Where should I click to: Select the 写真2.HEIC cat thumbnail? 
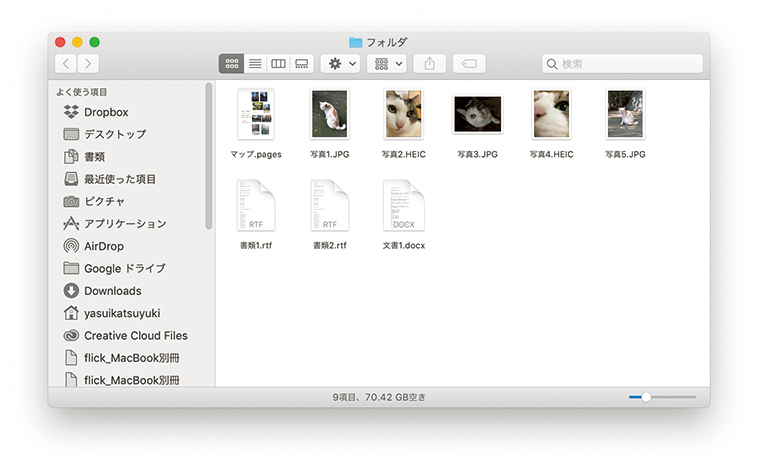[x=403, y=114]
